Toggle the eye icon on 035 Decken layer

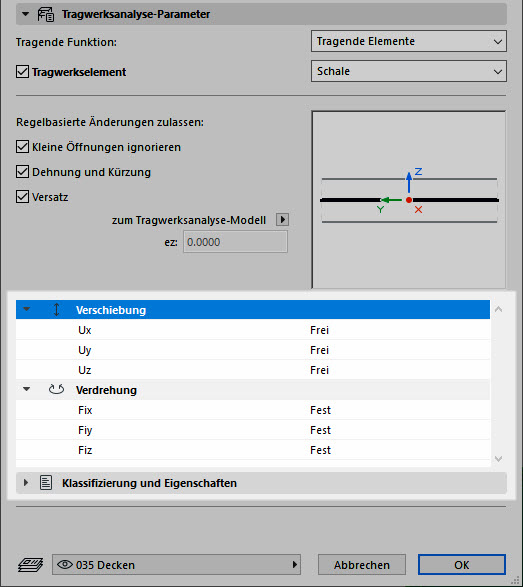pos(65,564)
